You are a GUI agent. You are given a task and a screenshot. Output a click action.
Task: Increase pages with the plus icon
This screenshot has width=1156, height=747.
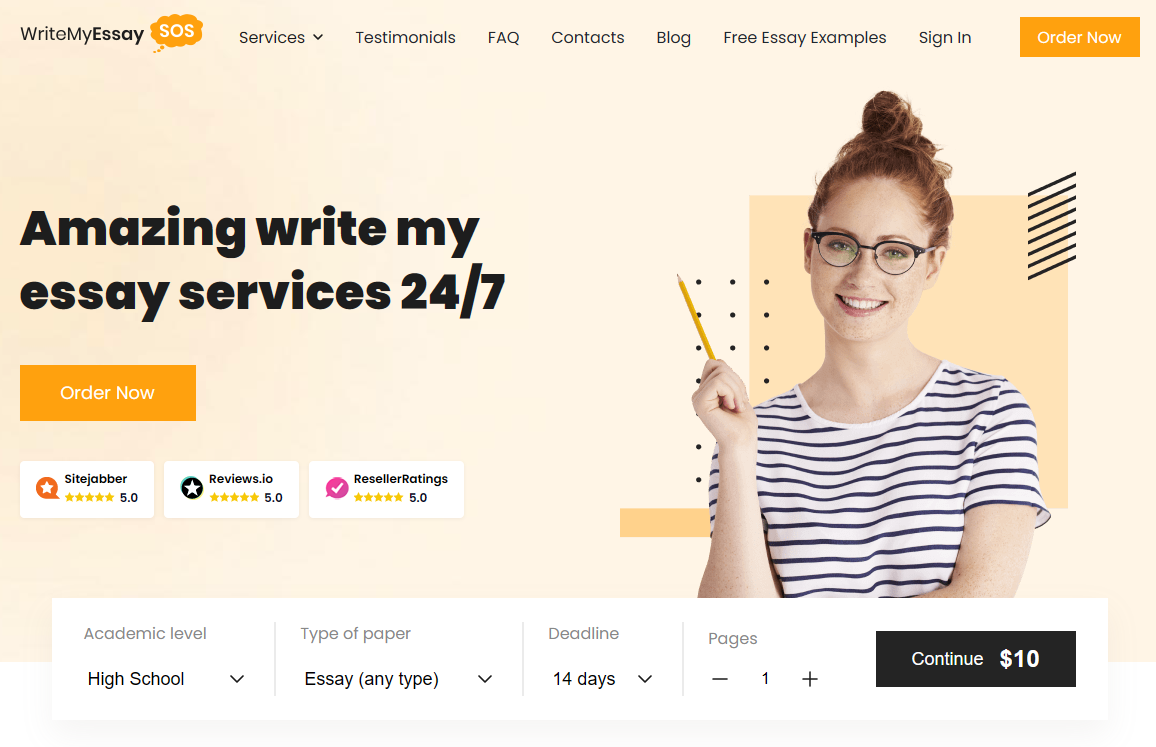coord(809,679)
